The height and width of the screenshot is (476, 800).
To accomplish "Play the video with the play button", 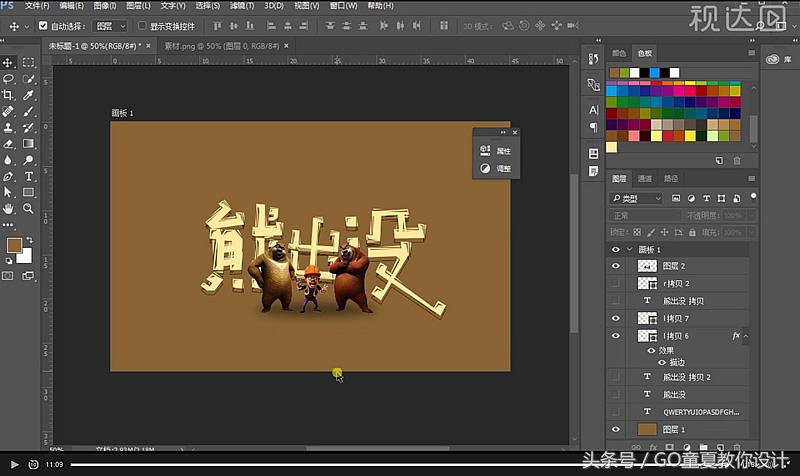I will pyautogui.click(x=14, y=464).
